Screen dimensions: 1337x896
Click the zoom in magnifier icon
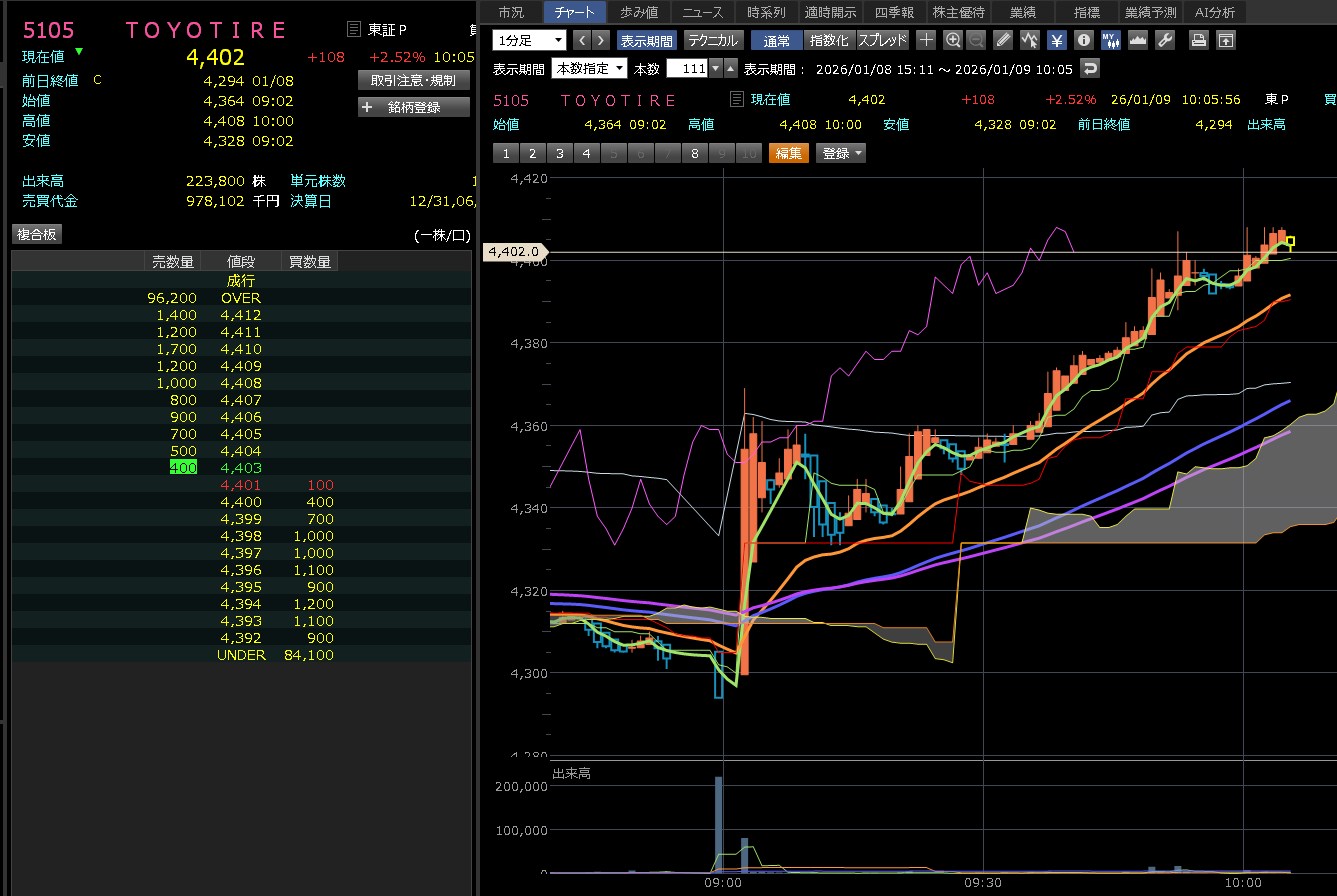tap(953, 40)
